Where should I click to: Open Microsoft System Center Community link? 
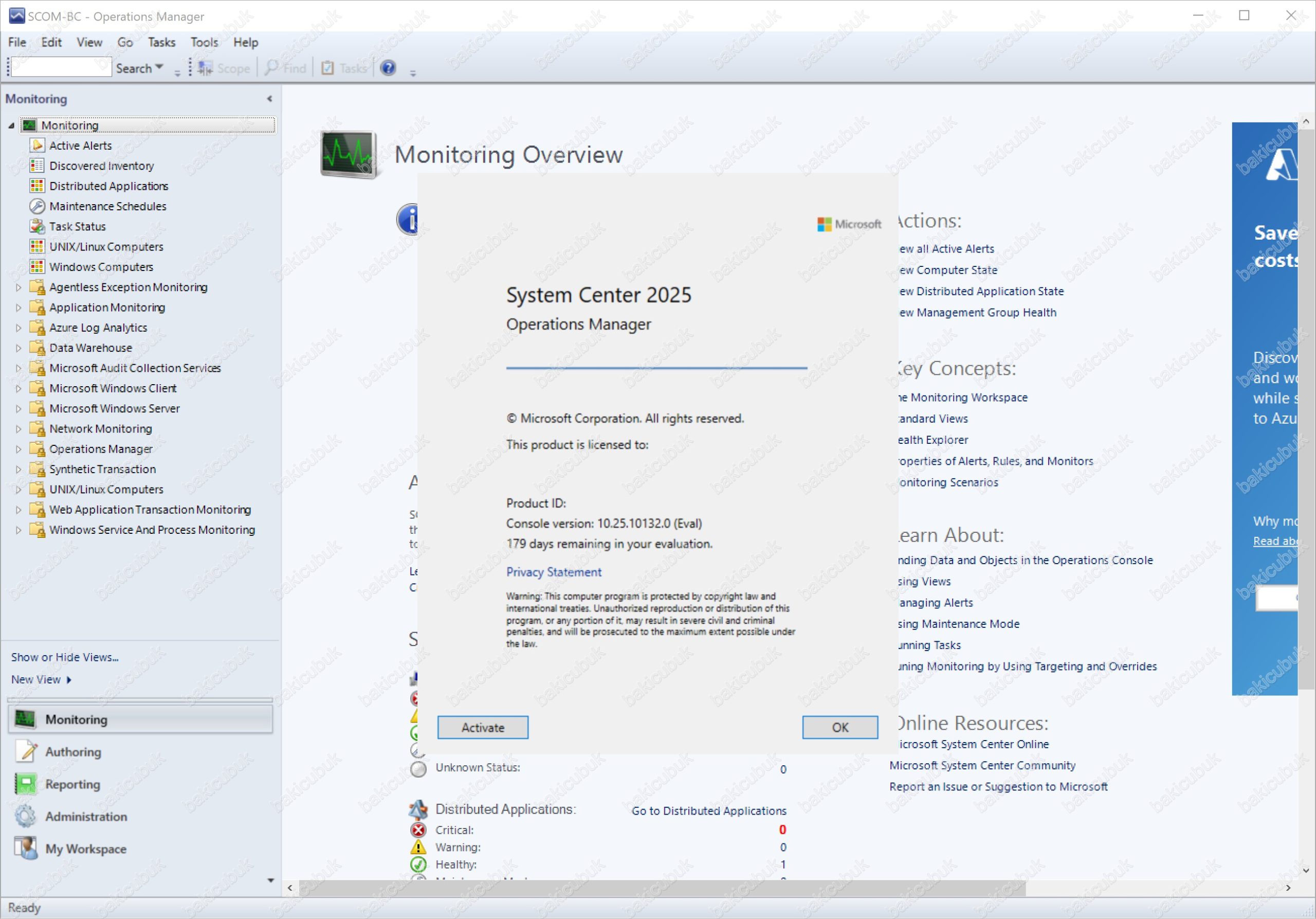pyautogui.click(x=982, y=765)
